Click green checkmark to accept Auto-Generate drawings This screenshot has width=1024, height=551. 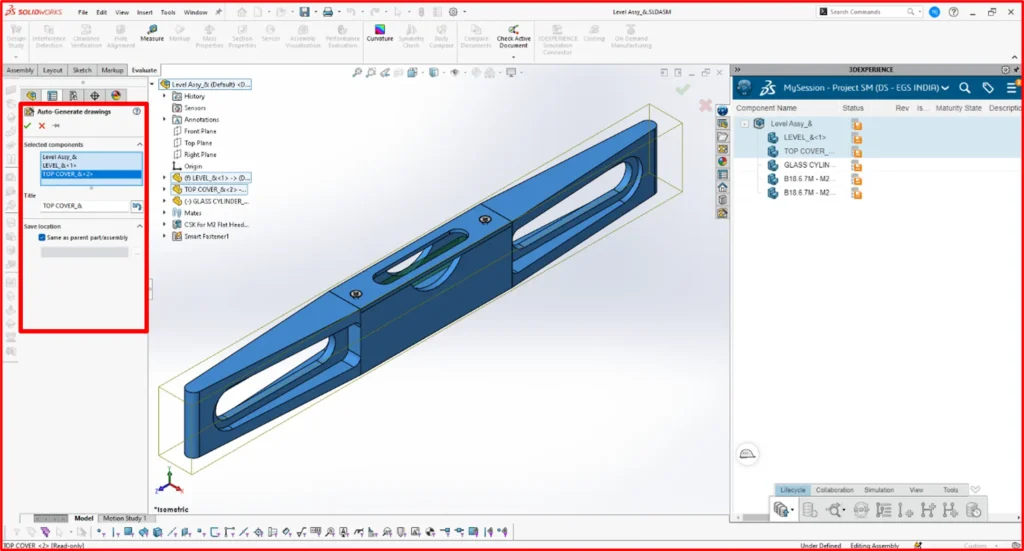click(28, 126)
